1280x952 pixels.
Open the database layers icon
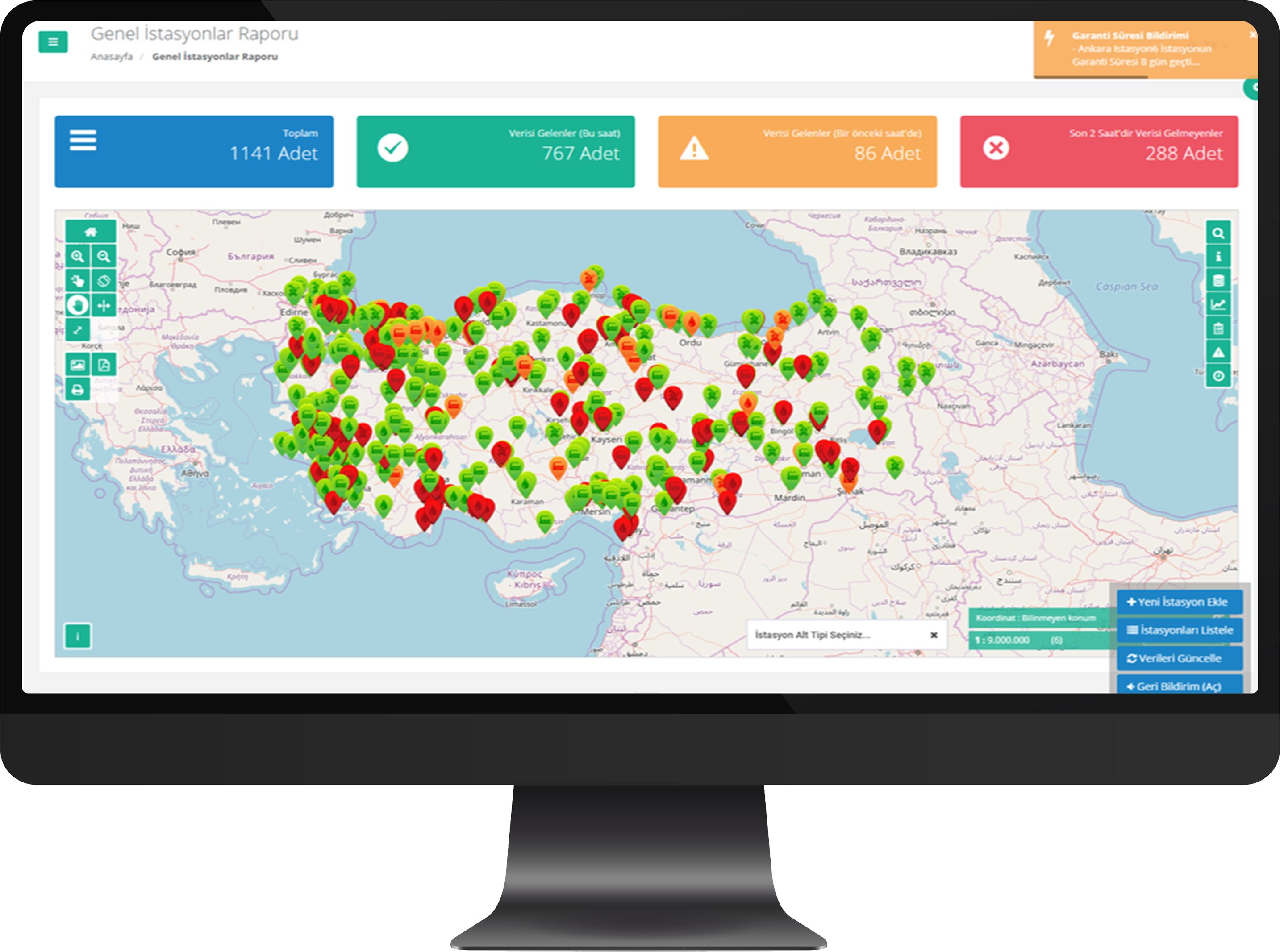[x=1218, y=281]
